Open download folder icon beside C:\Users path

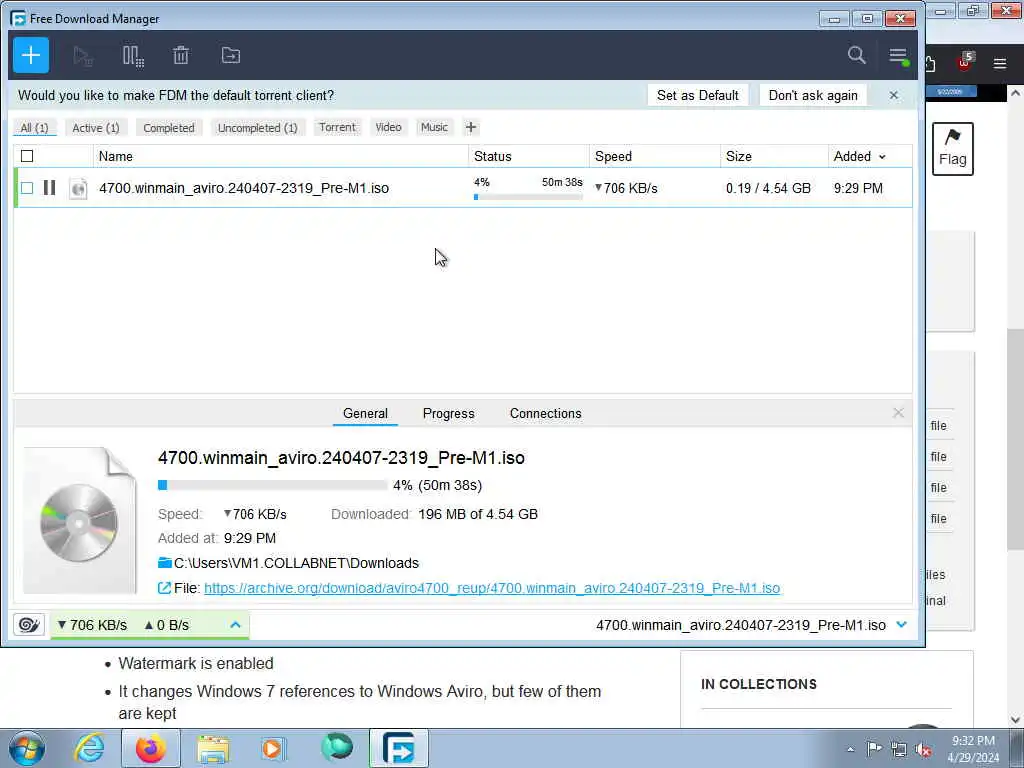coord(165,563)
